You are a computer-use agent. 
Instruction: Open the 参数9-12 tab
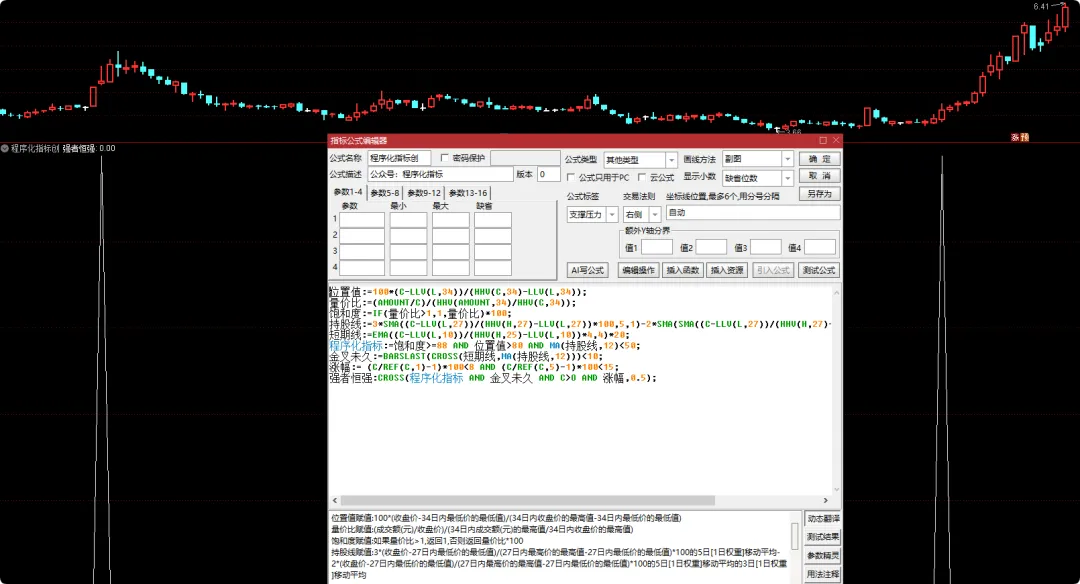424,193
